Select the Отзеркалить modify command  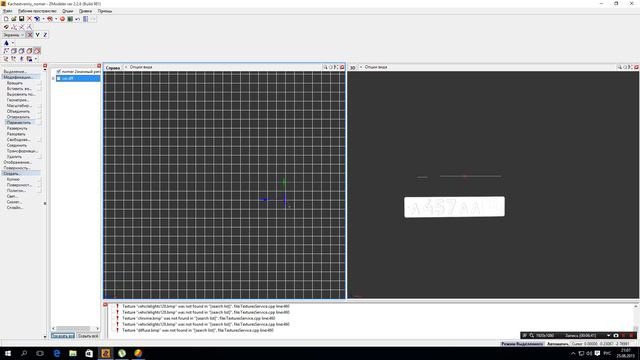[18, 117]
